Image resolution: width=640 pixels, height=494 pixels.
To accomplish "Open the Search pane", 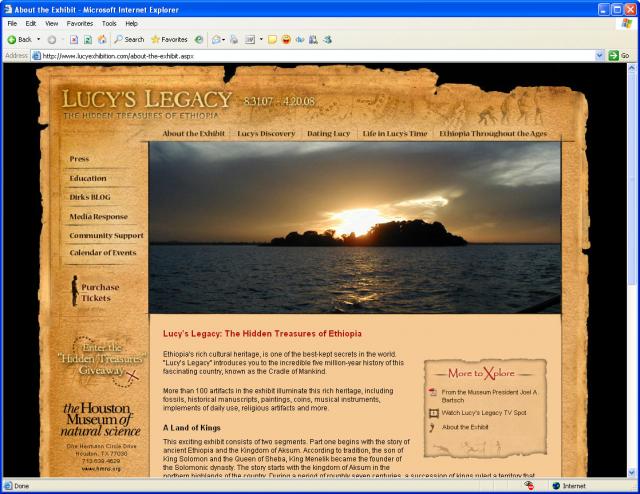I will (x=129, y=39).
